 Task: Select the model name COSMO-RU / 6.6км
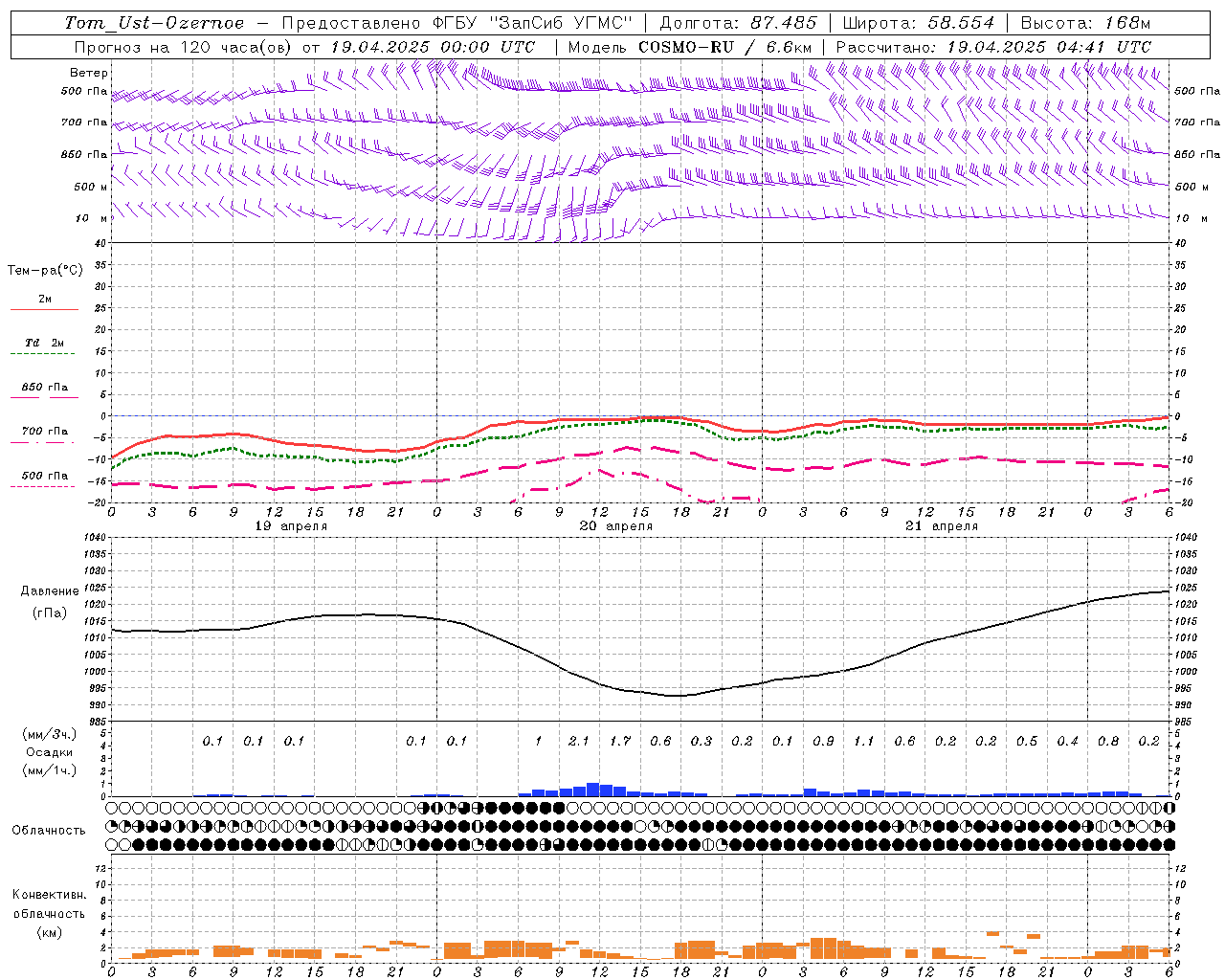point(725,47)
